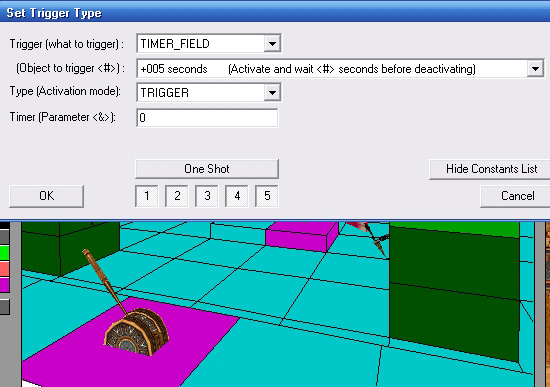Select the bright green color swatch
550x387 pixels.
(5, 253)
